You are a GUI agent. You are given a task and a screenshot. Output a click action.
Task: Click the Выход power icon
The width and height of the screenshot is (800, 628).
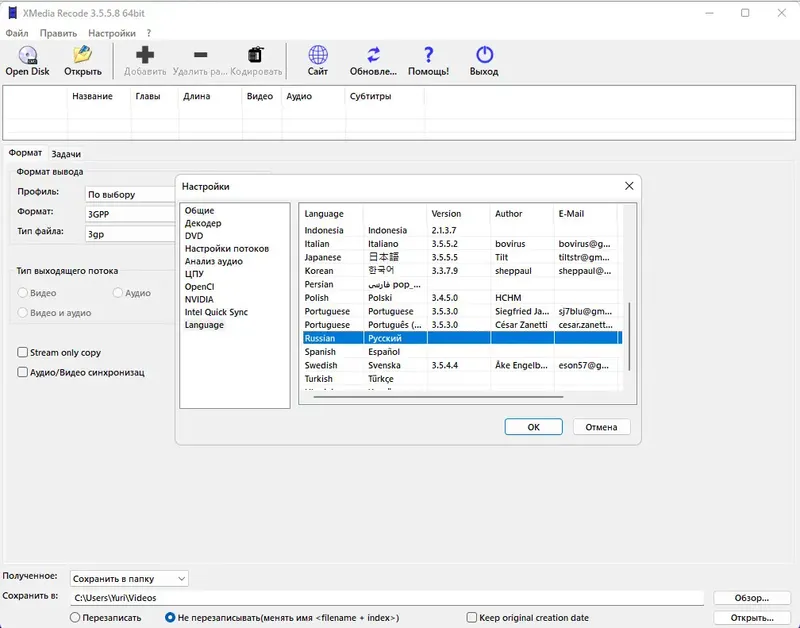[484, 55]
